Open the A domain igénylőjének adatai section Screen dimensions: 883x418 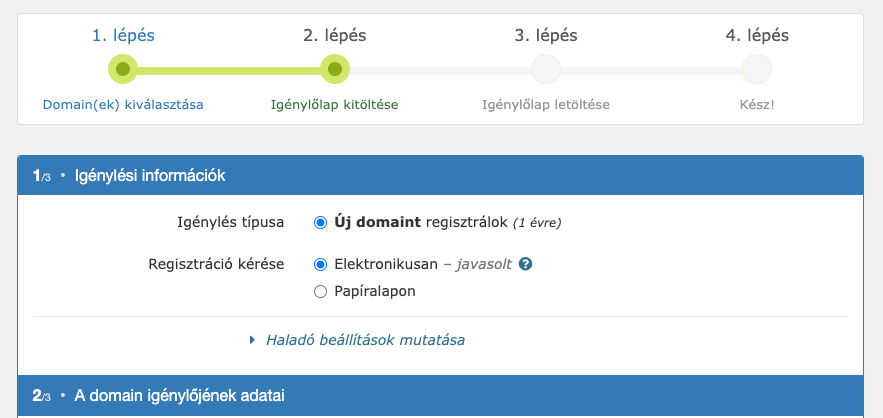click(440, 396)
